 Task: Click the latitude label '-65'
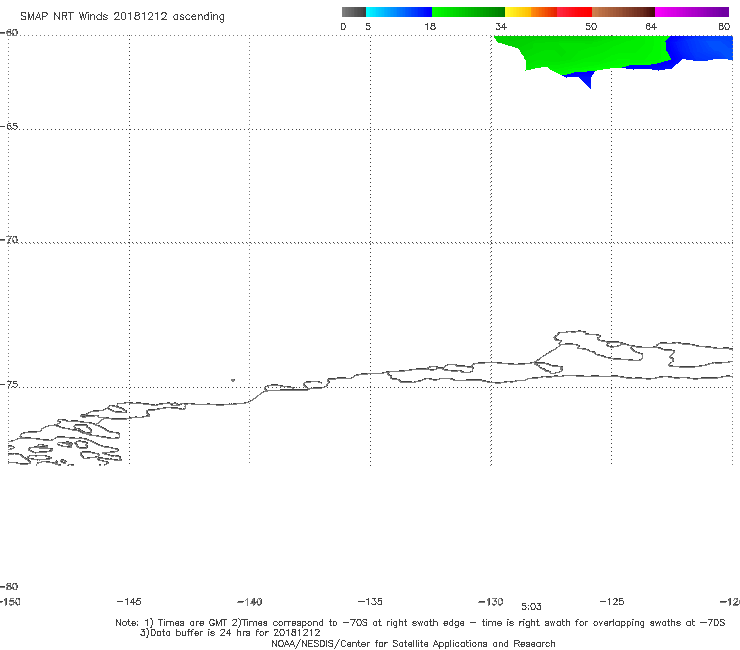coord(9,127)
